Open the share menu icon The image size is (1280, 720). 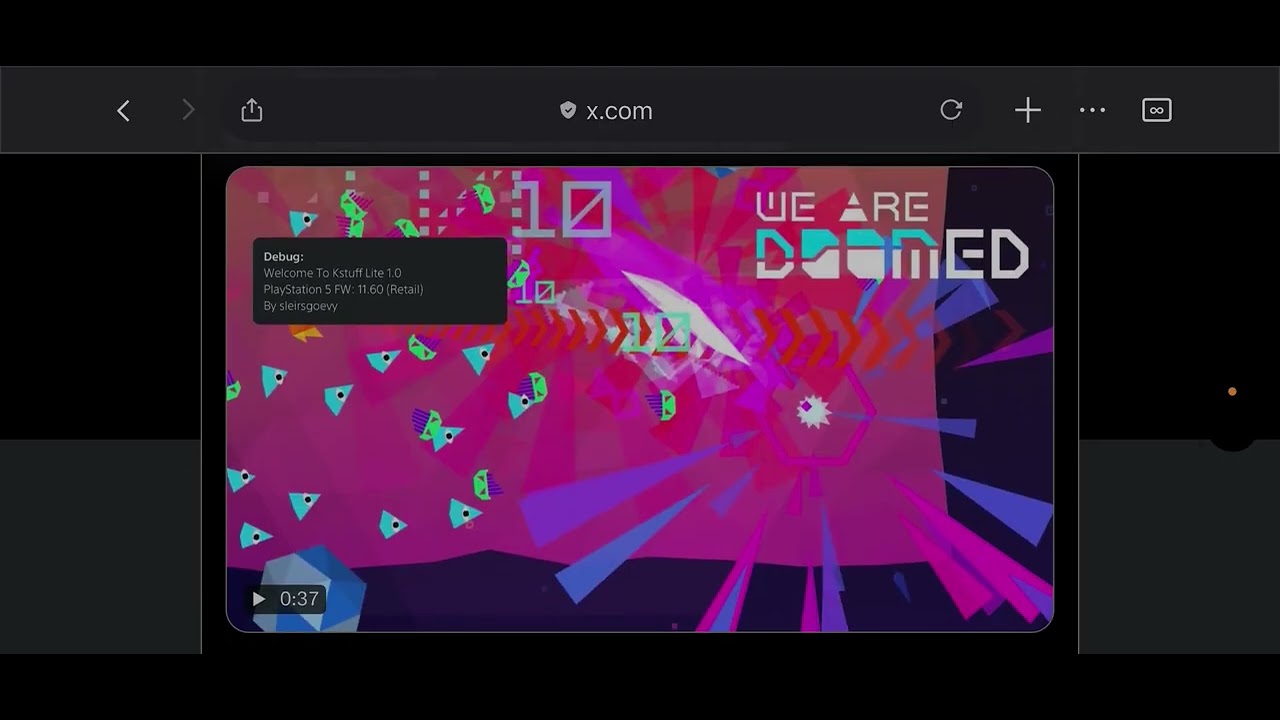pyautogui.click(x=252, y=110)
